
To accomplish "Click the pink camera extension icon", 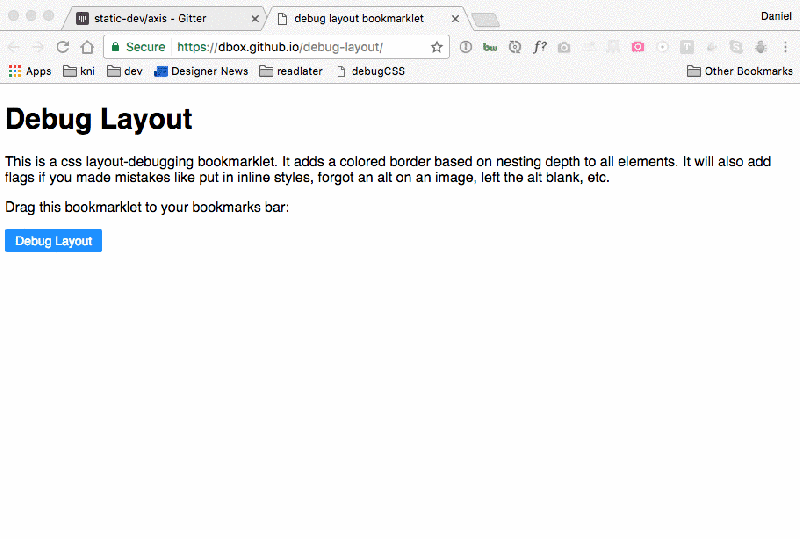I will pos(638,47).
